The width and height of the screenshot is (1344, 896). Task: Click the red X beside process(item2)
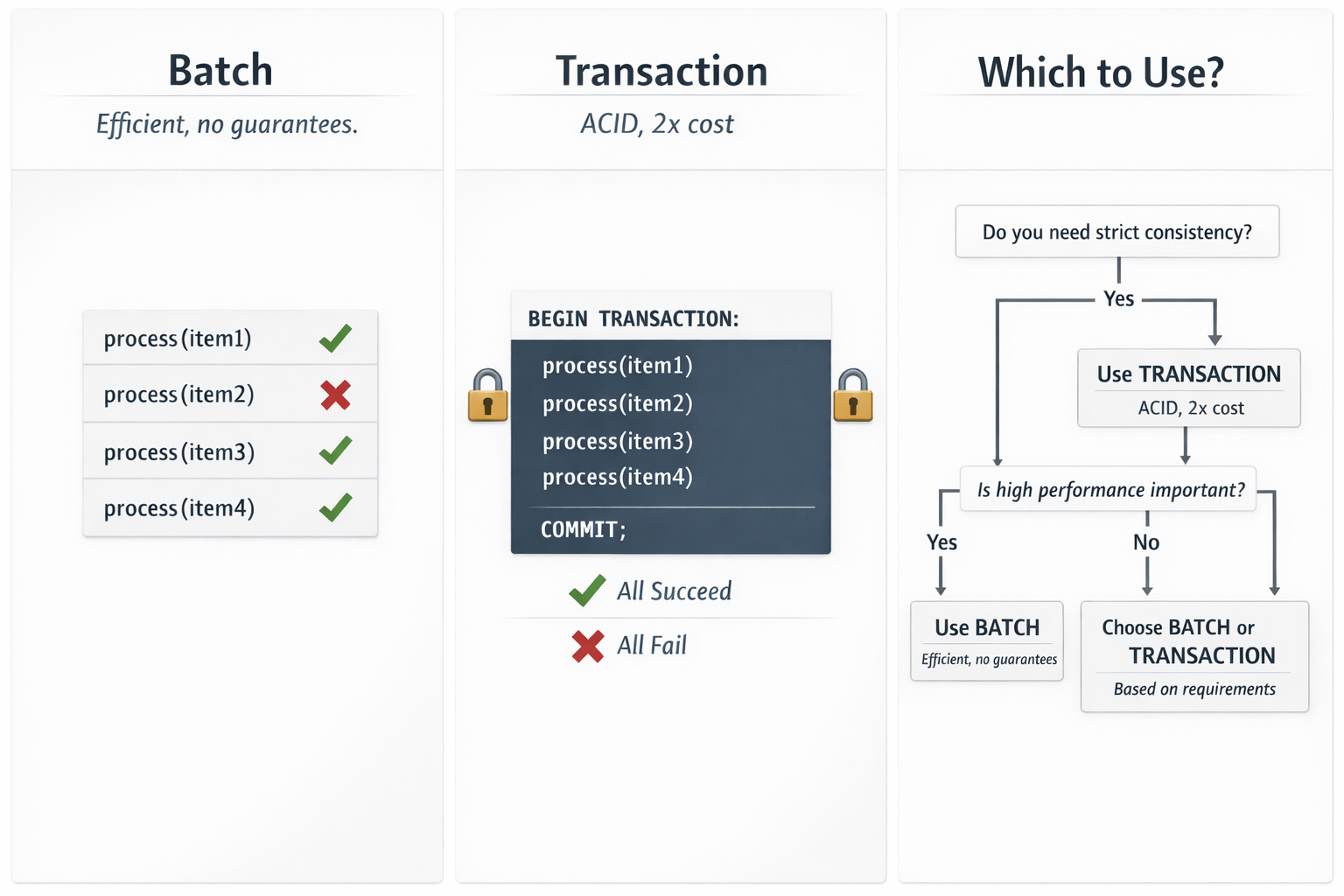[x=335, y=395]
